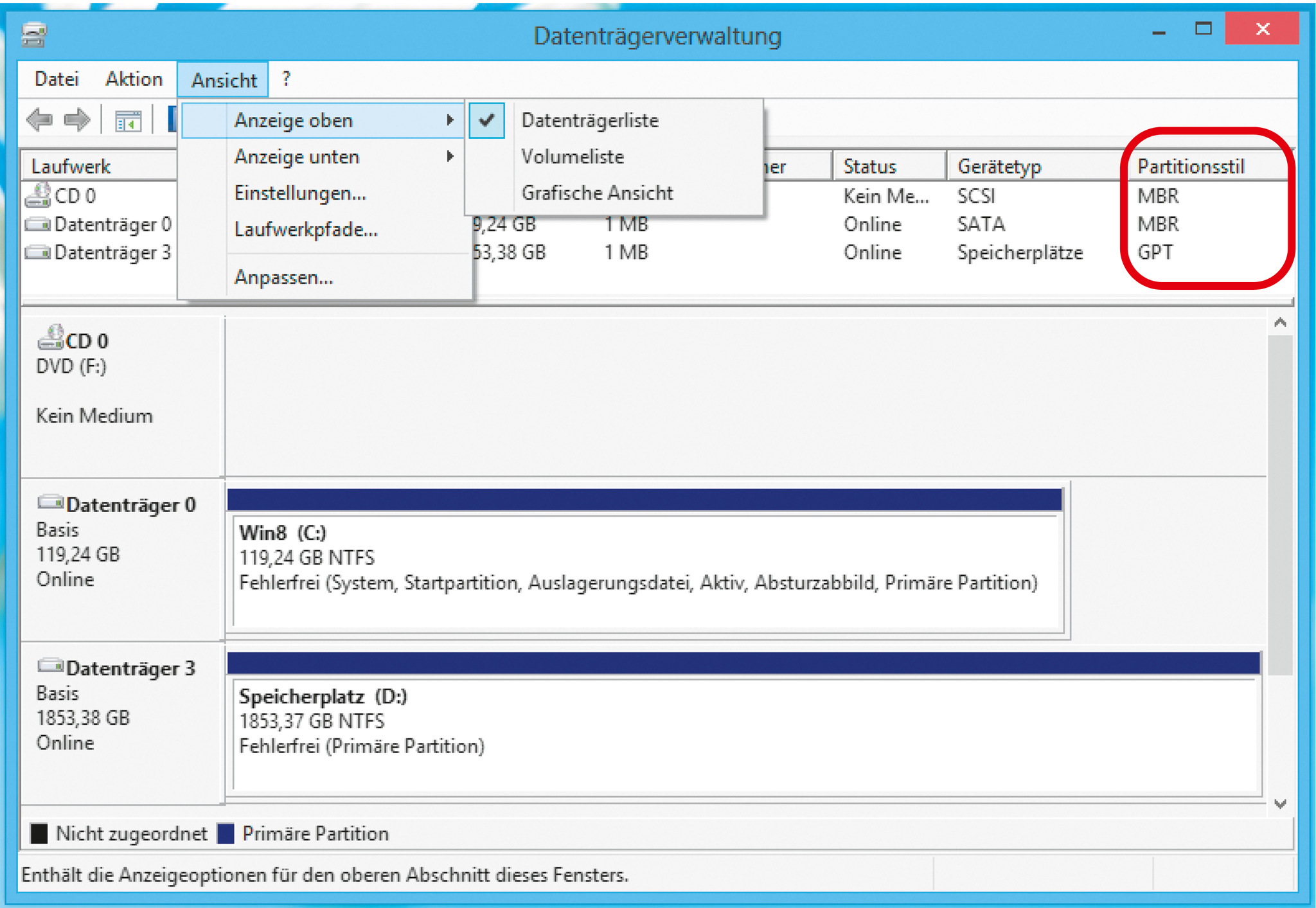Click the scroll down arrow in graphical pane
The width and height of the screenshot is (1316, 908).
point(1279,803)
